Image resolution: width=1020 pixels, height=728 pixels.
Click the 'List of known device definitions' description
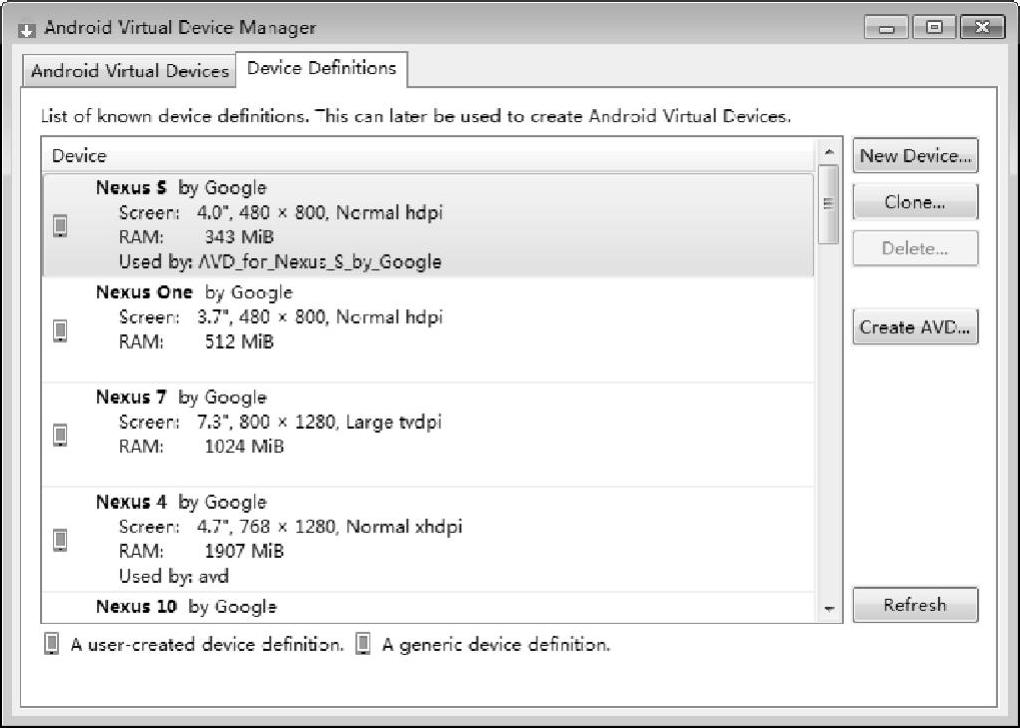tap(416, 116)
